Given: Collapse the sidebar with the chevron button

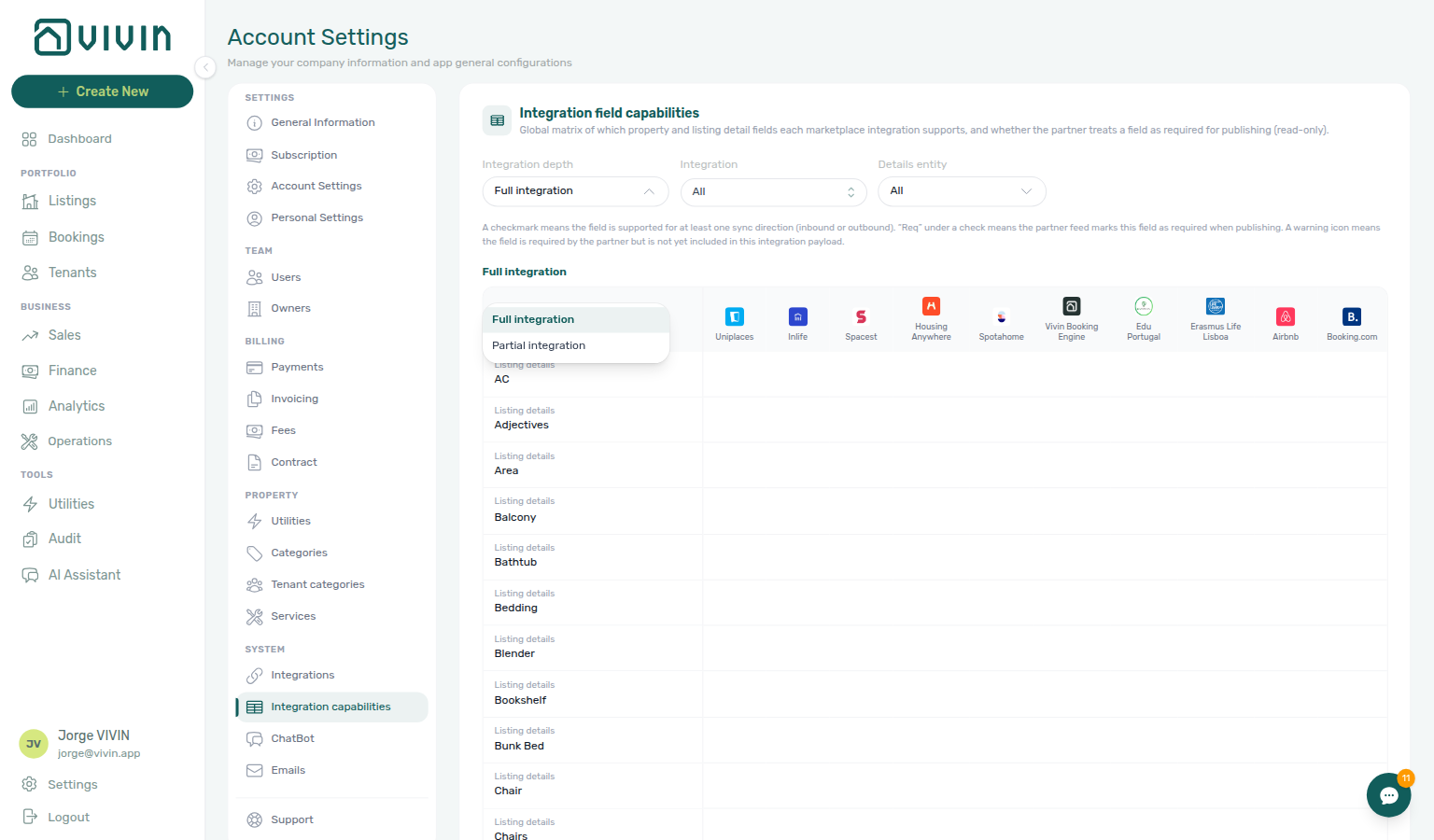Looking at the screenshot, I should 205,67.
